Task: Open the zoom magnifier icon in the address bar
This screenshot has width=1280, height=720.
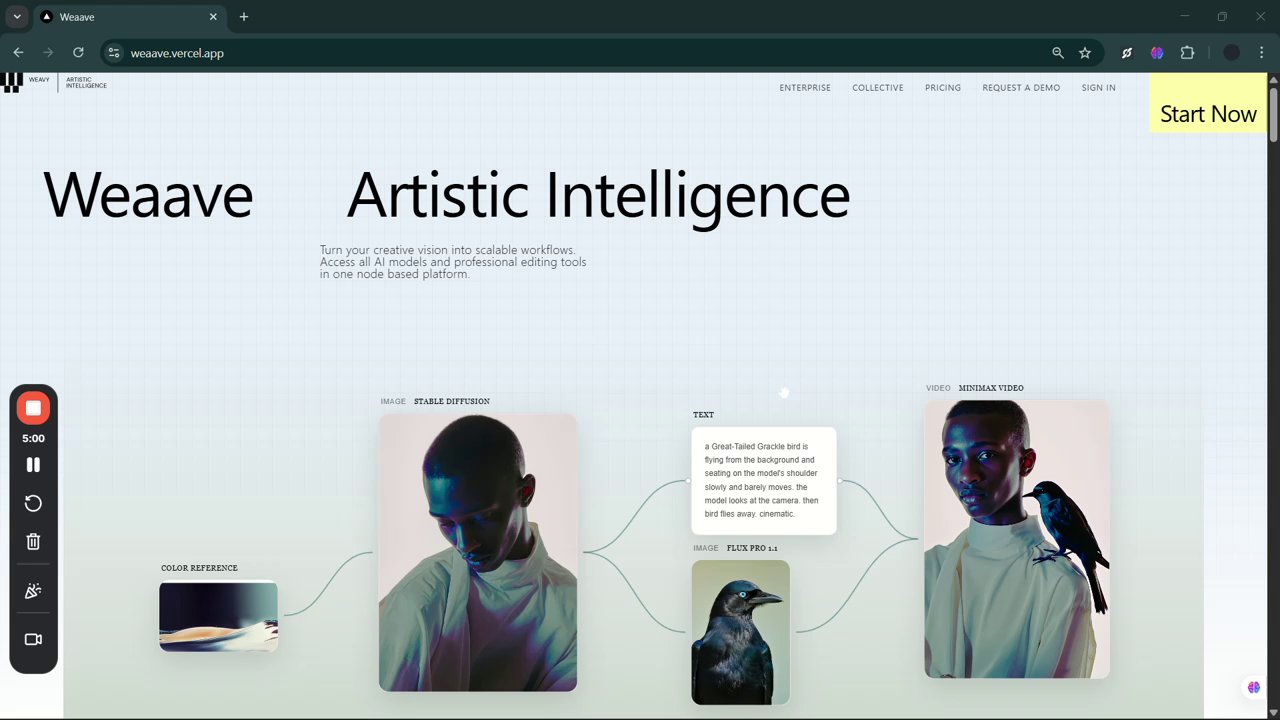Action: click(x=1058, y=53)
